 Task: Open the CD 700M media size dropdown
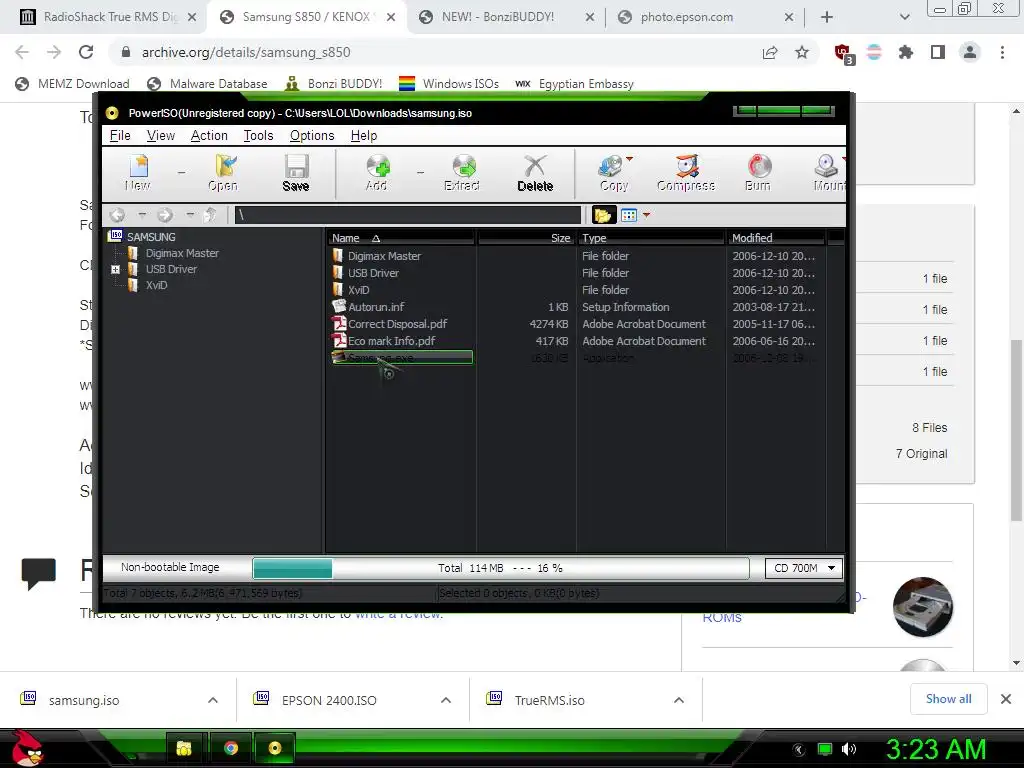(x=804, y=568)
